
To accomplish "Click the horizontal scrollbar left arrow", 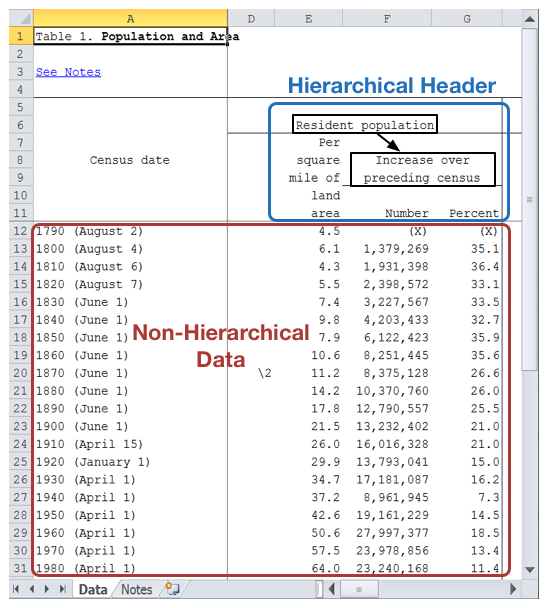I will pos(332,589).
